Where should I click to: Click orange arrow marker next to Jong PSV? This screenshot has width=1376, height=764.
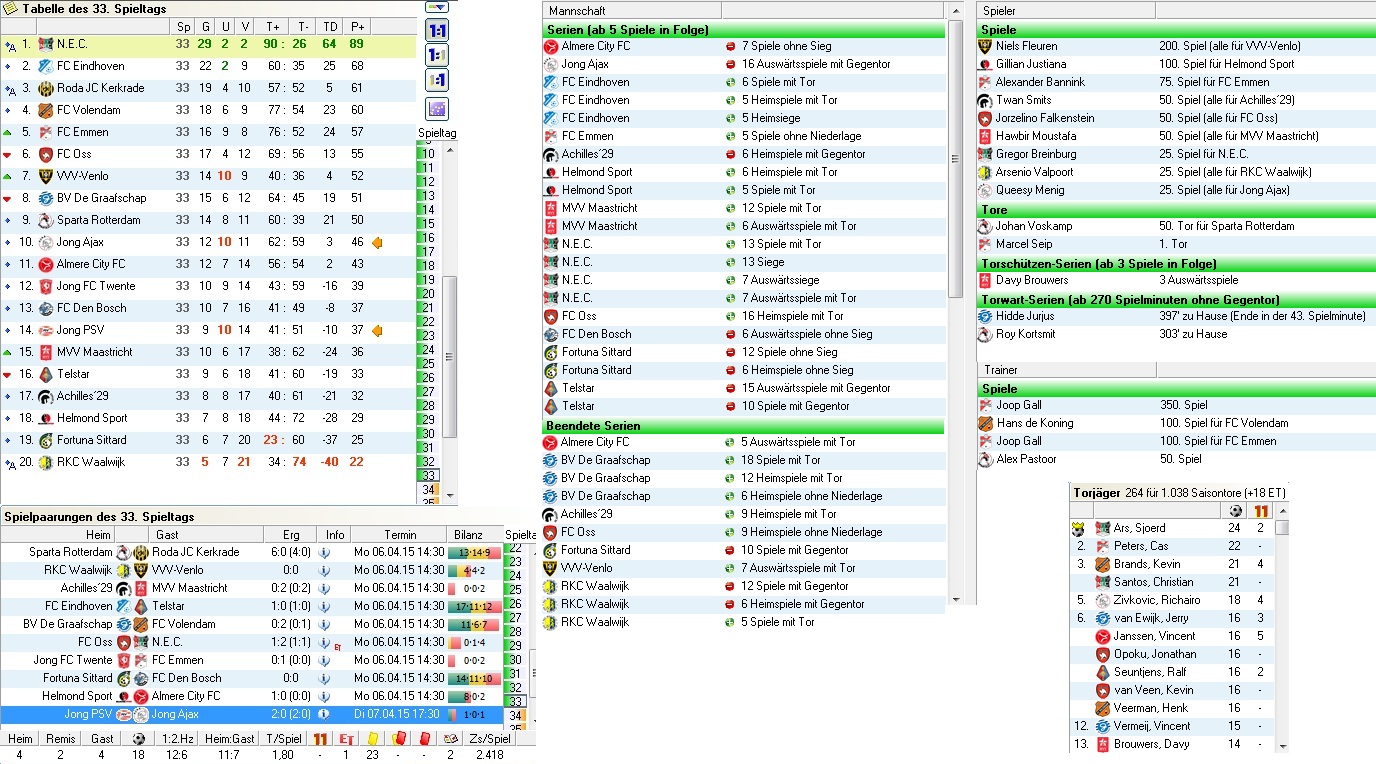coord(377,330)
